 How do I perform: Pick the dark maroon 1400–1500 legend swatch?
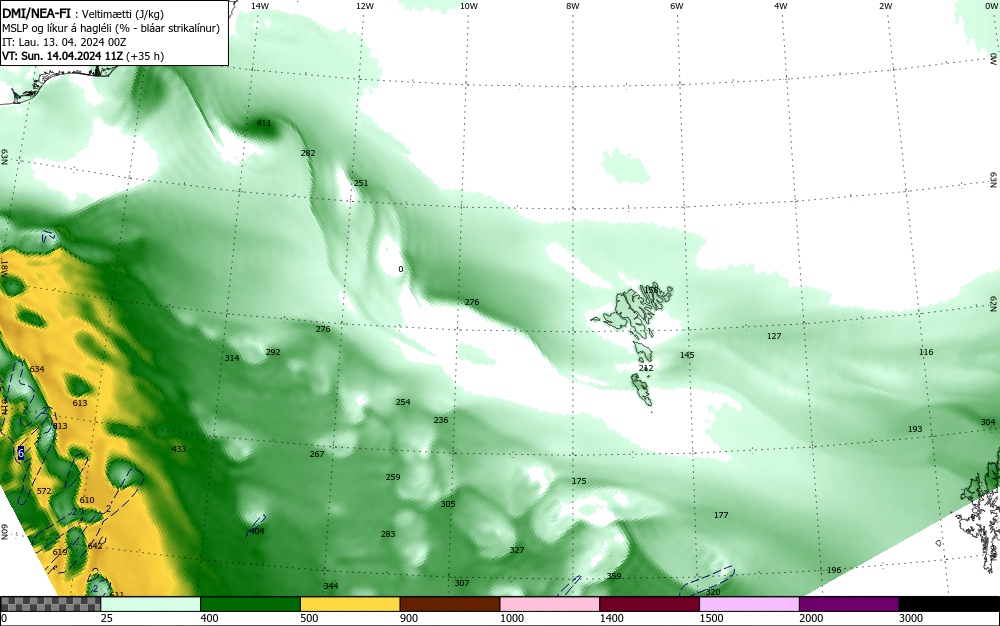(649, 604)
